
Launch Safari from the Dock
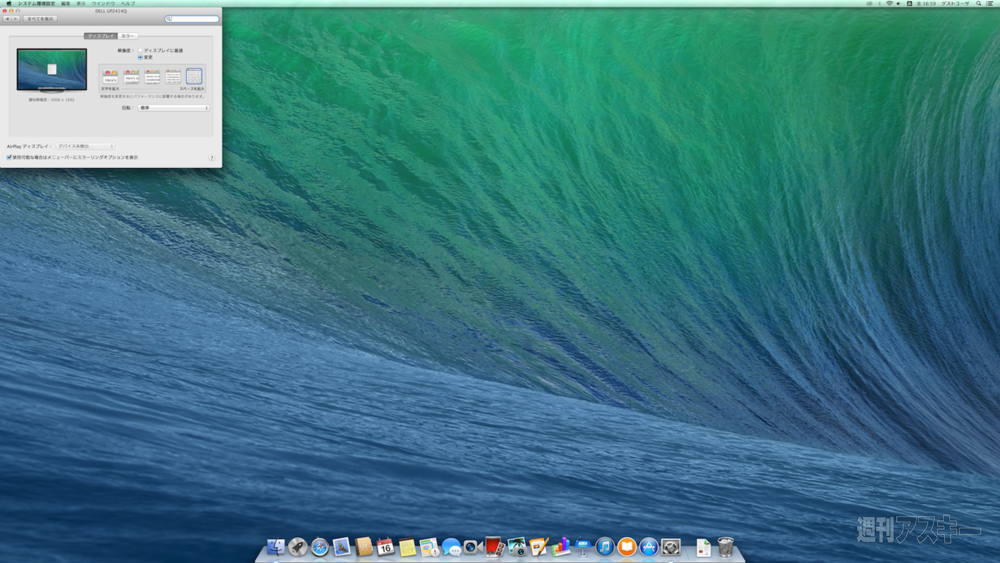click(x=320, y=547)
